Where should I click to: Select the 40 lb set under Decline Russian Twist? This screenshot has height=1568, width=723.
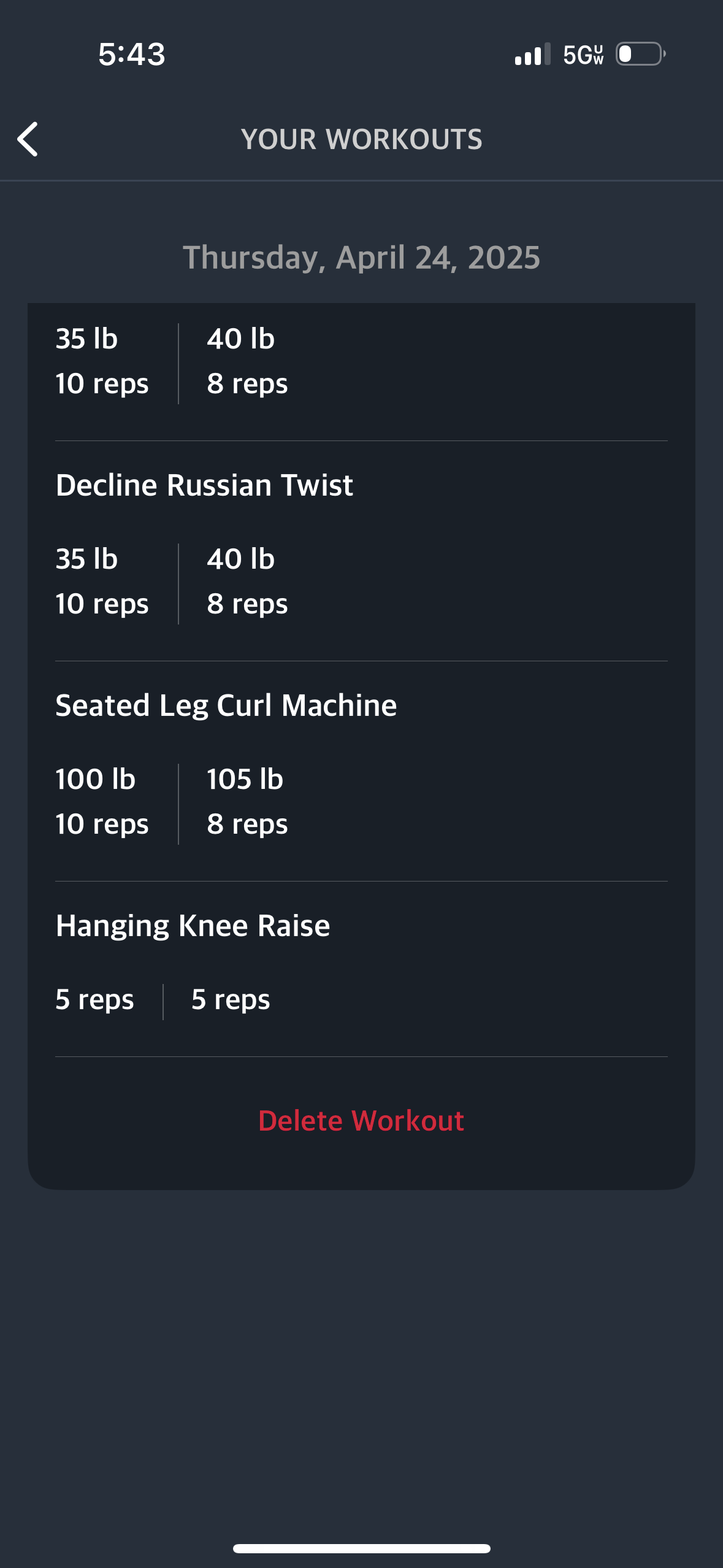(x=247, y=581)
